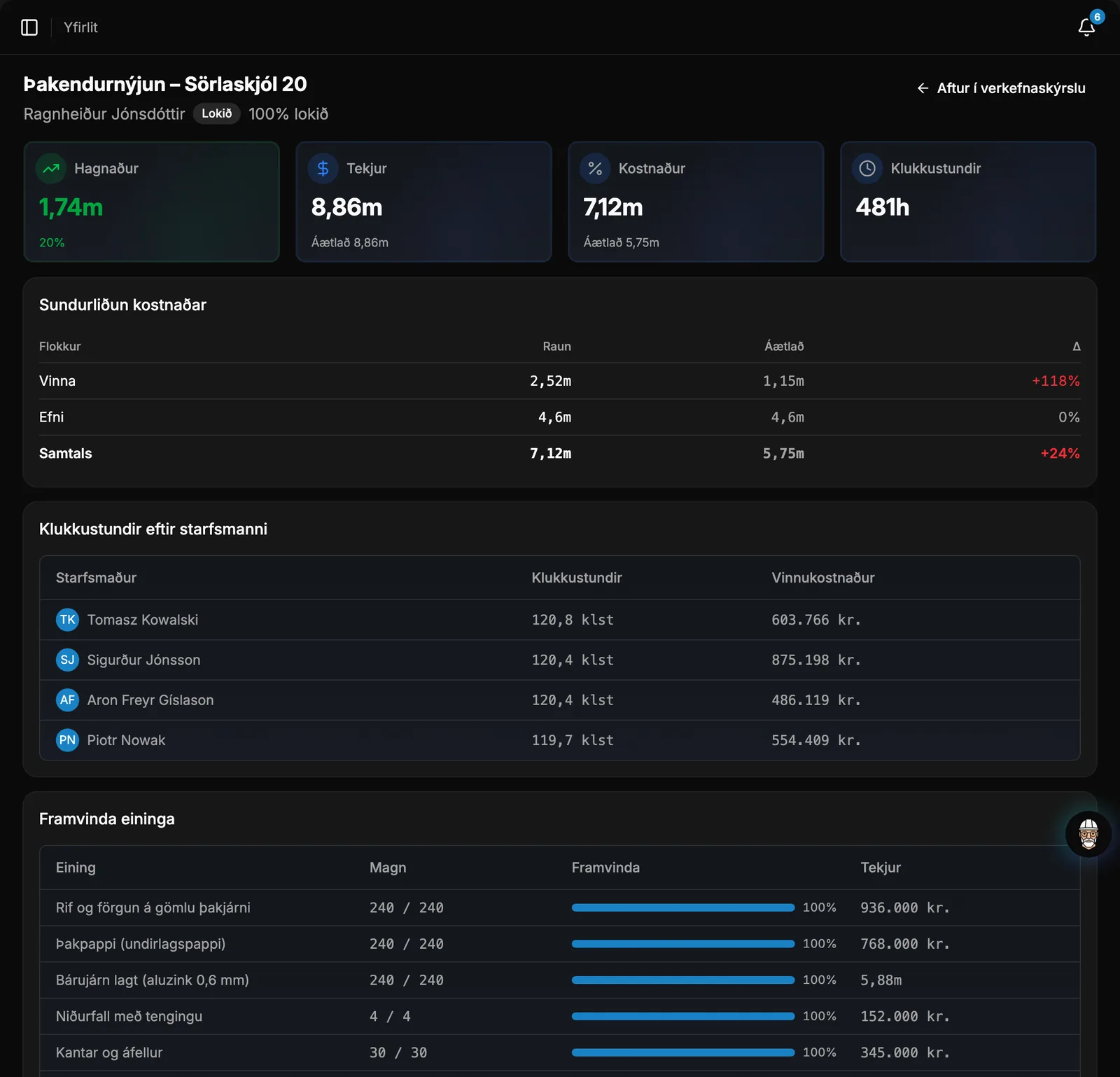Click the PN avatar for Piotr Nowak
1120x1077 pixels.
pos(67,740)
